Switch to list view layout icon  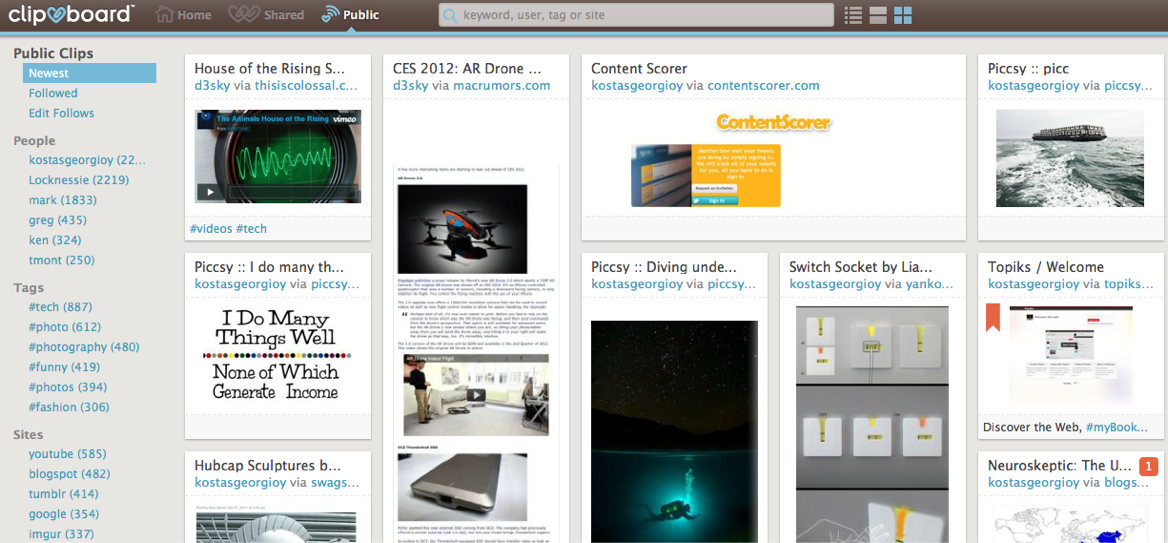(853, 15)
